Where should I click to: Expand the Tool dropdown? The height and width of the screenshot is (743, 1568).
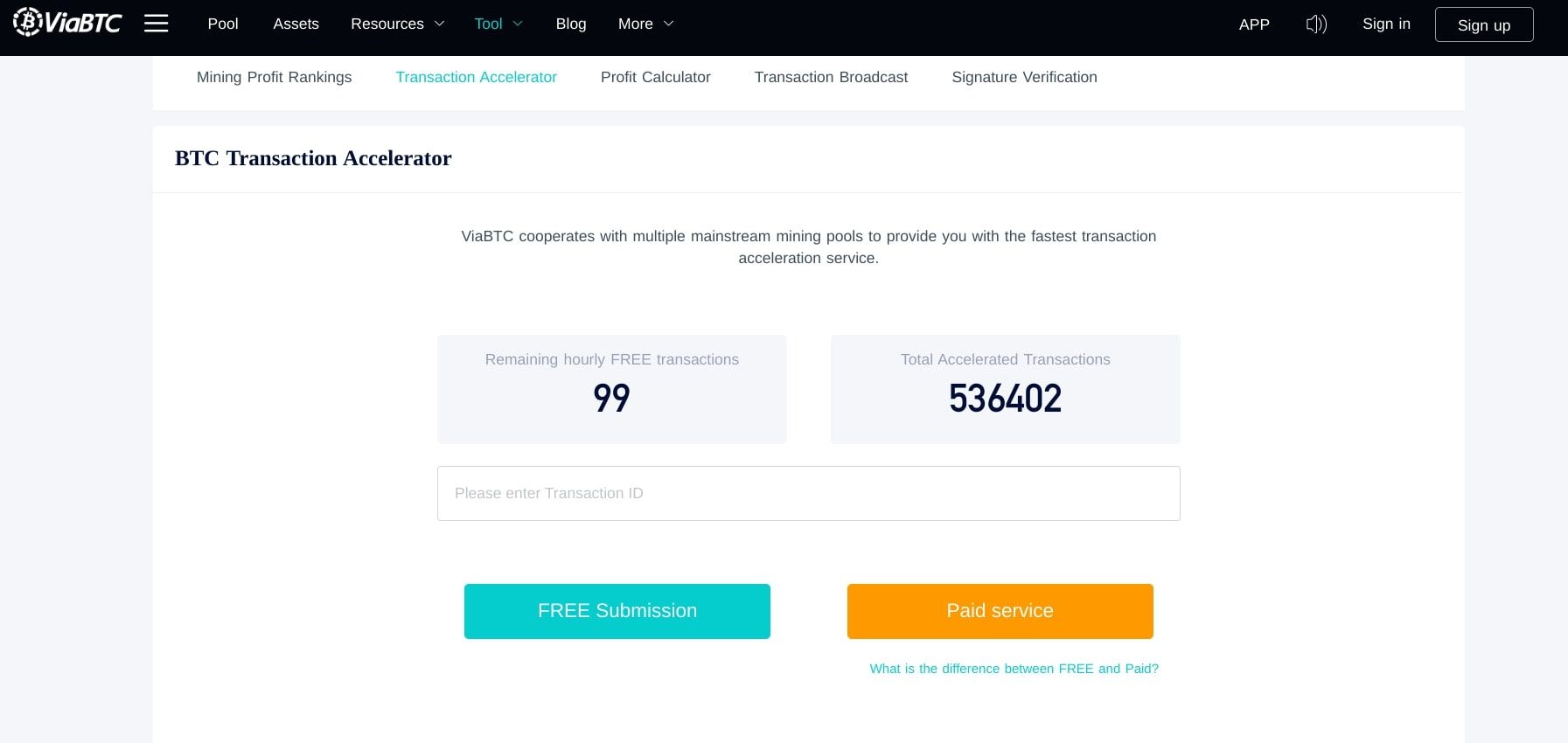498,24
